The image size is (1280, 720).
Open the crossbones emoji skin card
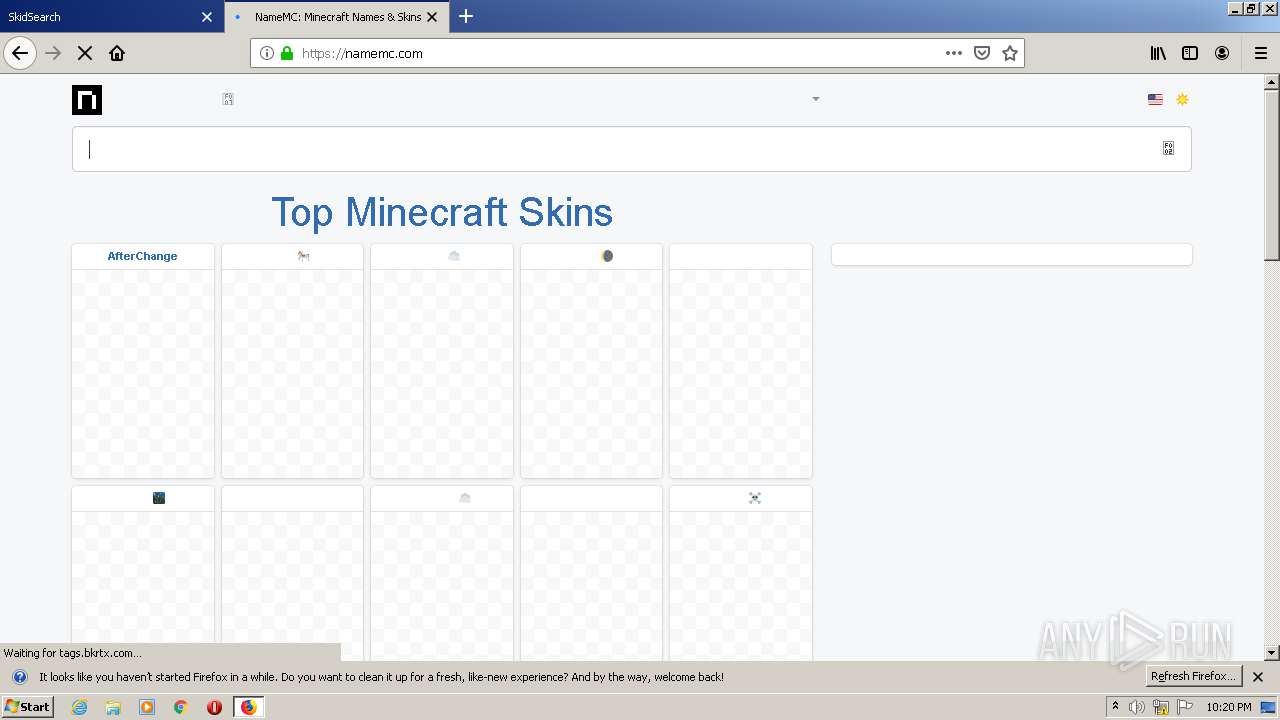pos(741,572)
